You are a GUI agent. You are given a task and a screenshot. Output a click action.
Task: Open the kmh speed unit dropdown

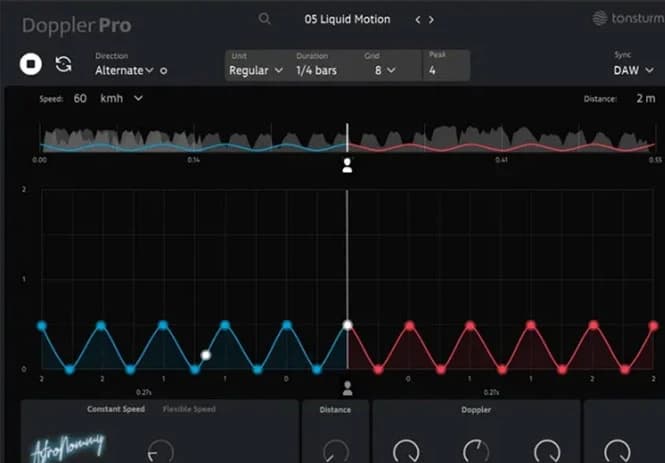point(121,98)
